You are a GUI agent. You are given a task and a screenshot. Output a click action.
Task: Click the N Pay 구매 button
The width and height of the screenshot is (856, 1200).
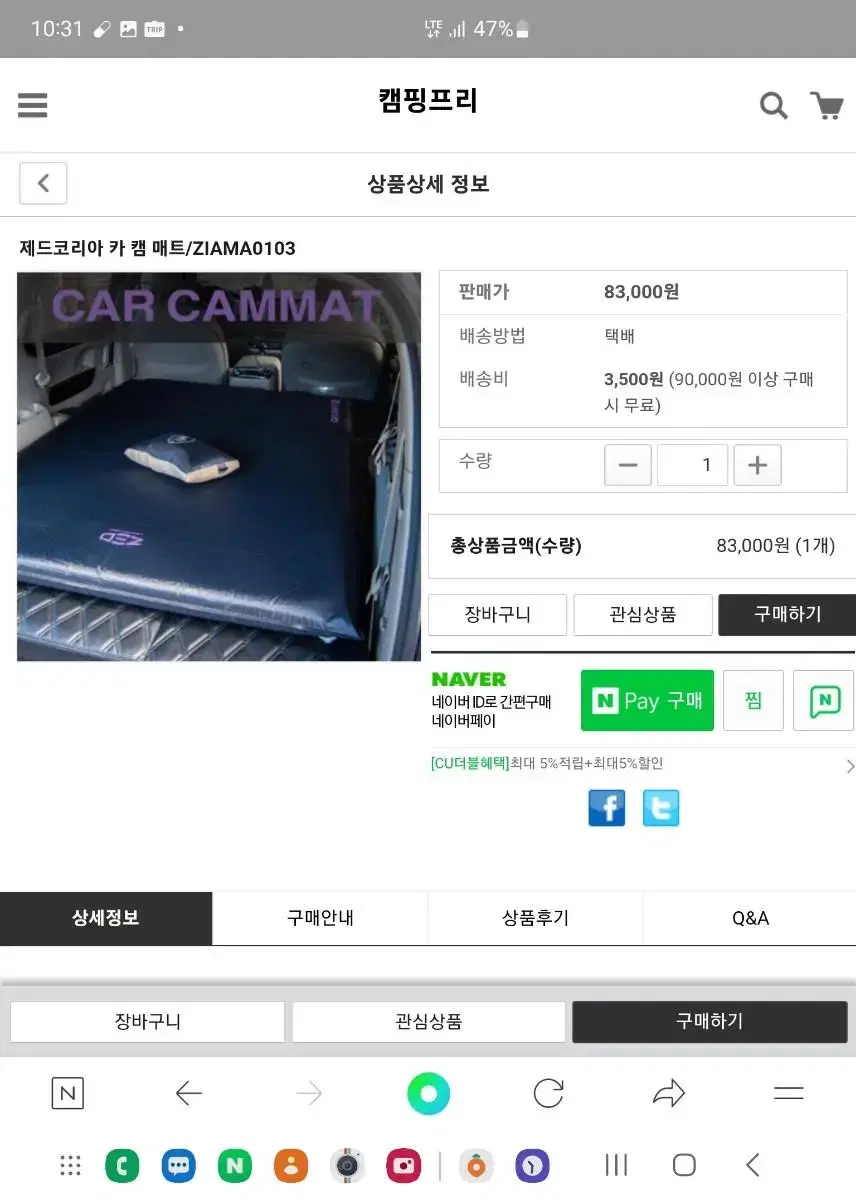[x=647, y=701]
